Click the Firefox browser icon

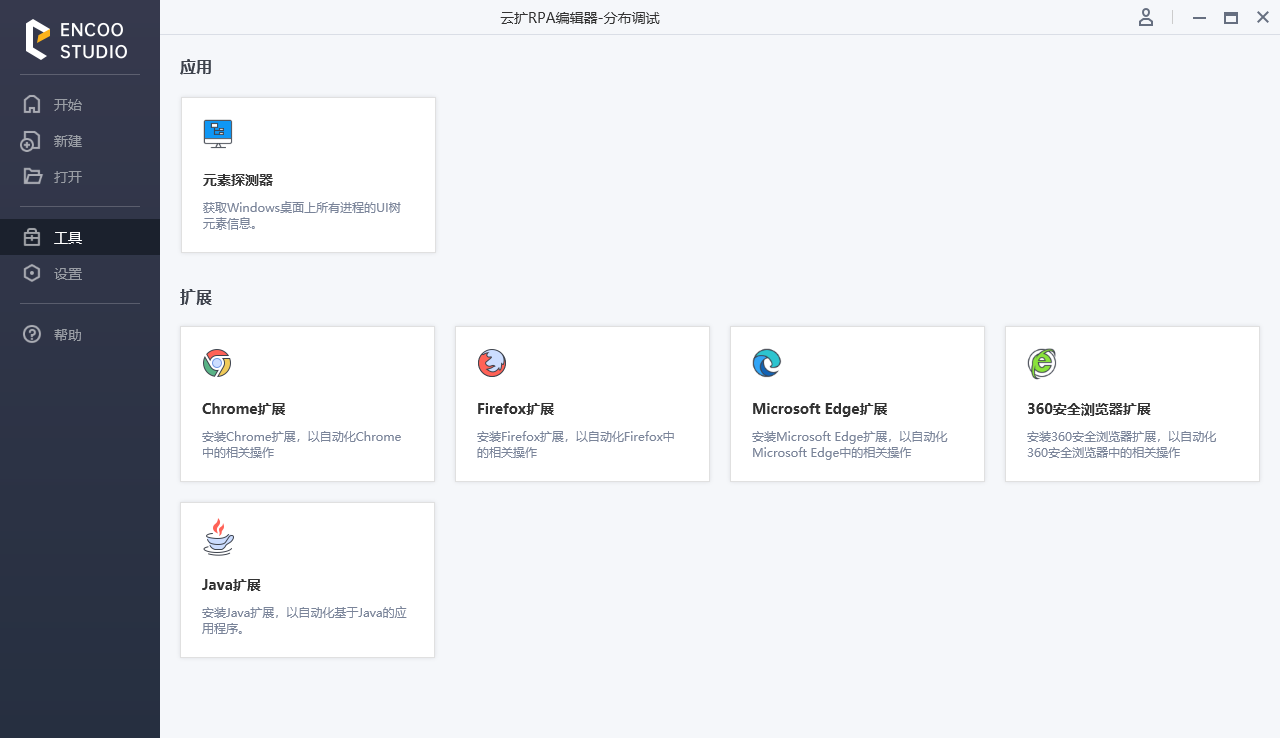[492, 363]
